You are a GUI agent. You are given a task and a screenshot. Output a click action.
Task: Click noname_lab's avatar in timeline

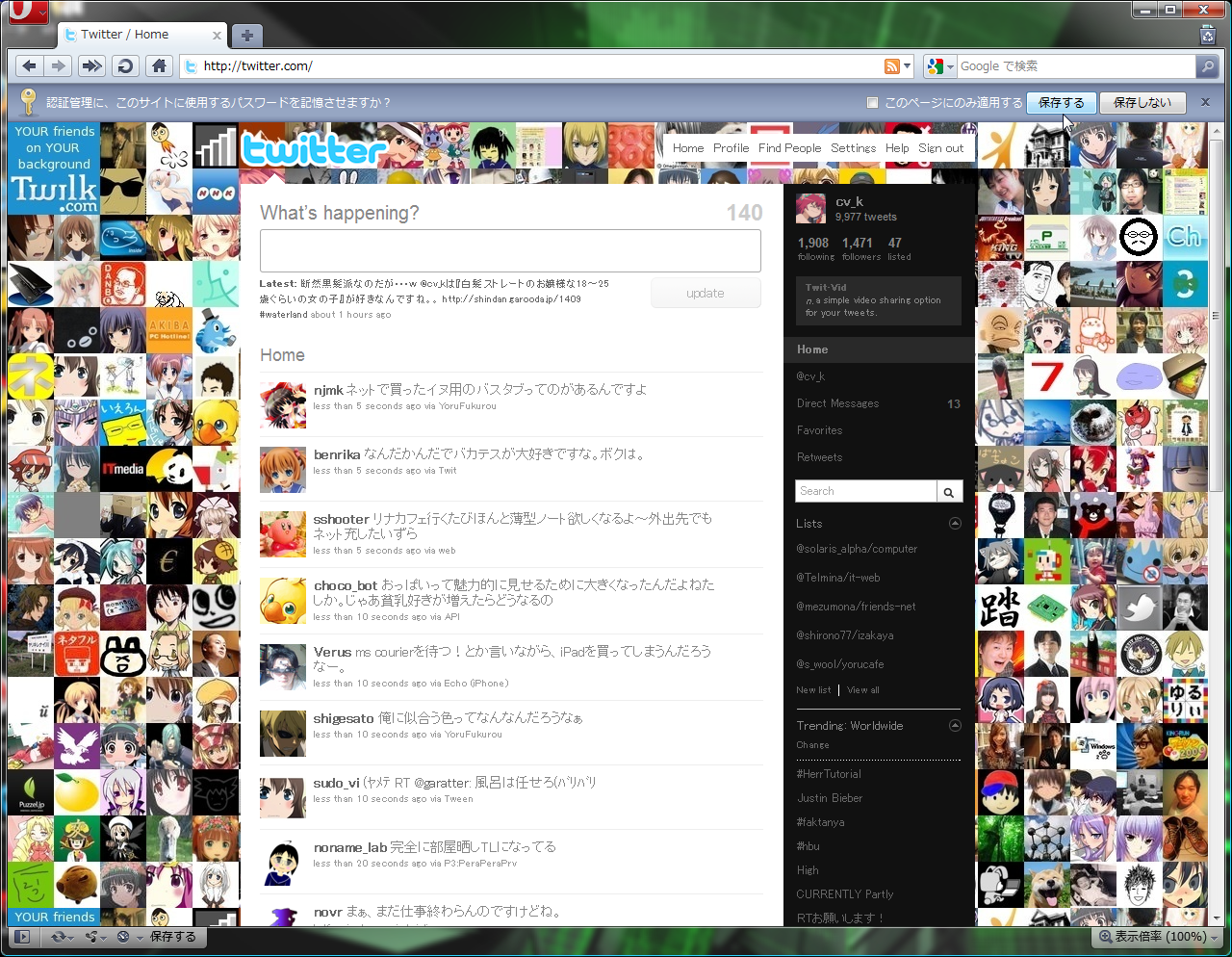283,863
